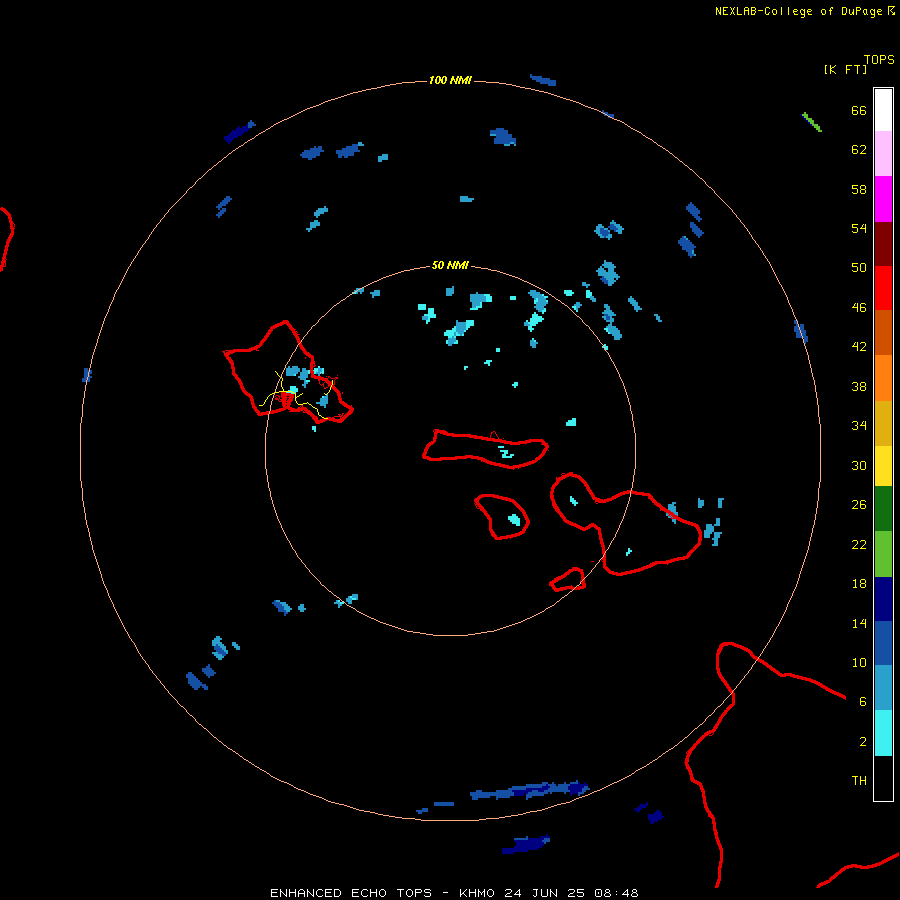Click the legend value '38'
900x900 pixels.
pyautogui.click(x=859, y=386)
